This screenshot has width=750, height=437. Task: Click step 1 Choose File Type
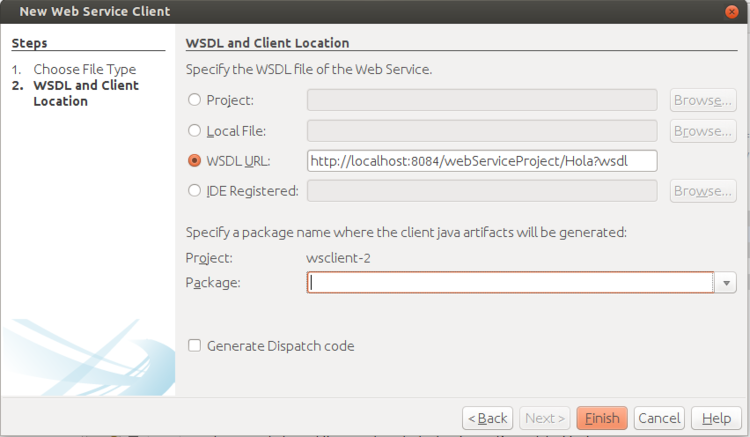click(x=85, y=69)
